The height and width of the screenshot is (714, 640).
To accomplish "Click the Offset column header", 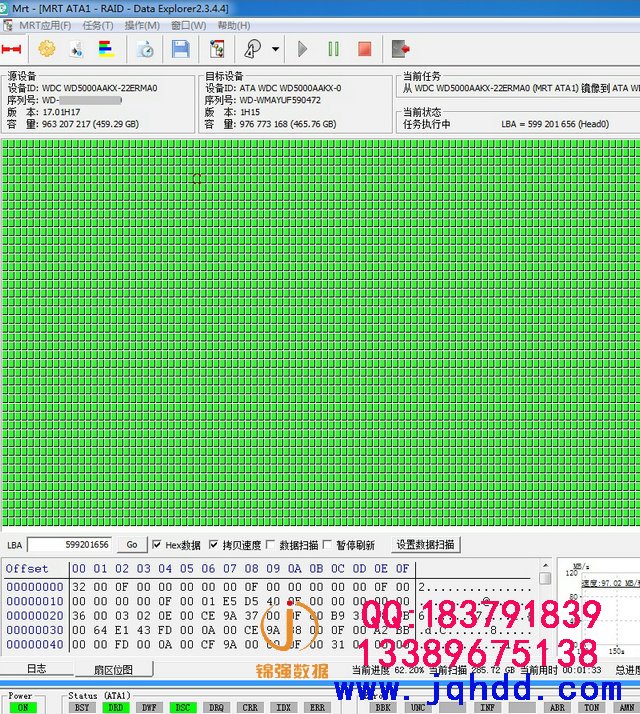I will coord(27,569).
